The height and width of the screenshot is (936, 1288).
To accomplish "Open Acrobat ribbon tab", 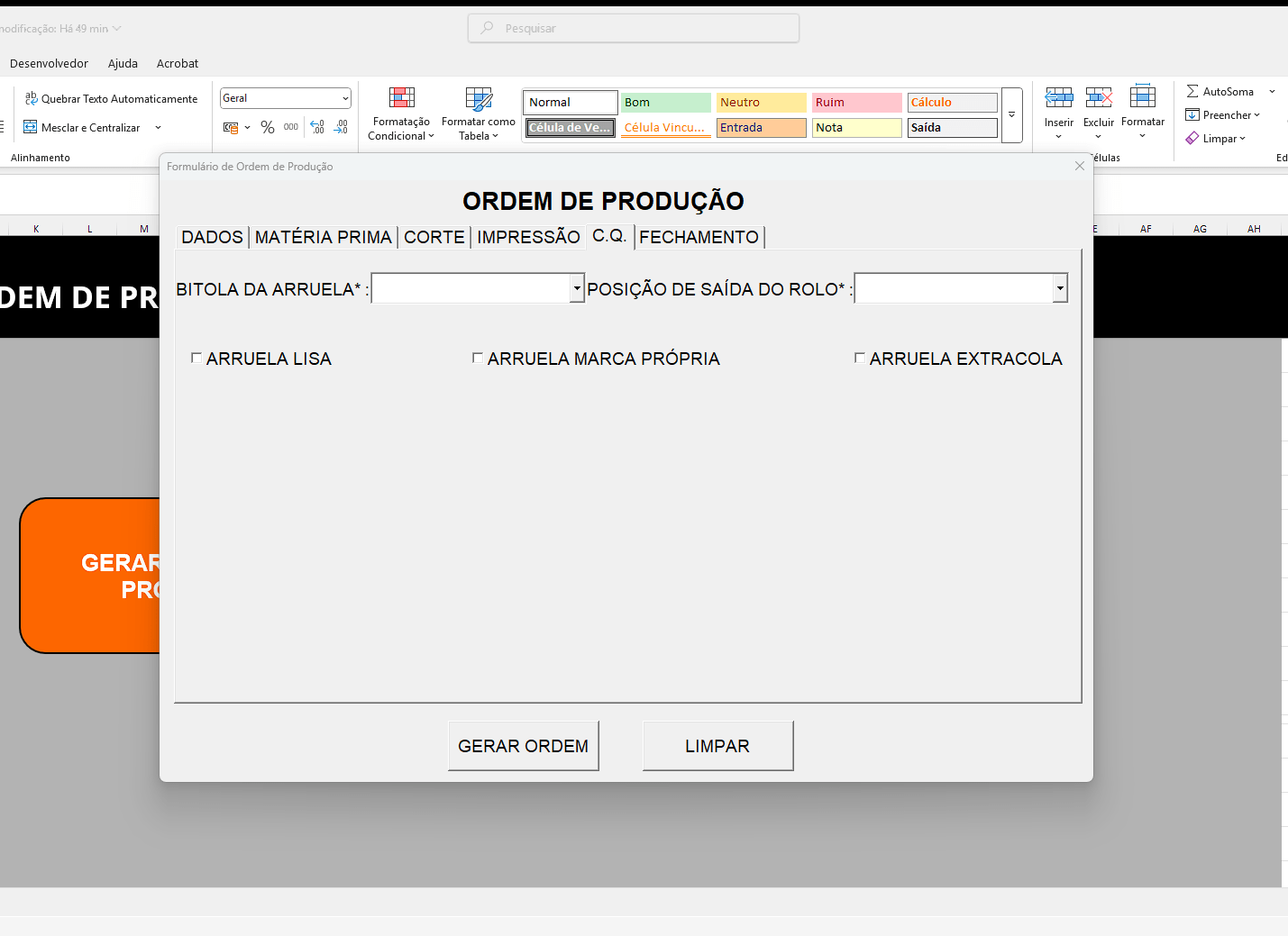I will (x=178, y=63).
